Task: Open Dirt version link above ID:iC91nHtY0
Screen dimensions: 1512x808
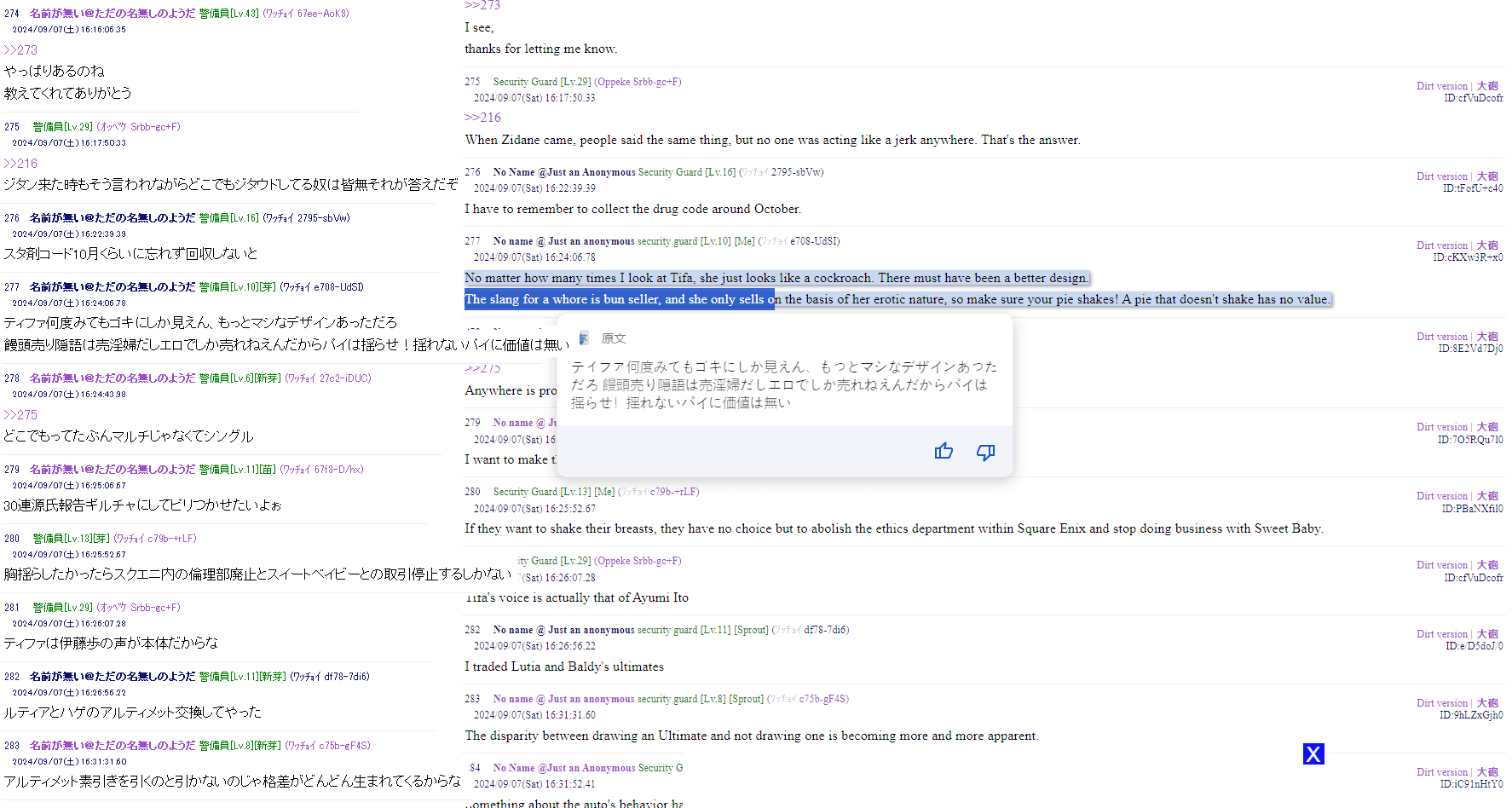Action: (1442, 772)
